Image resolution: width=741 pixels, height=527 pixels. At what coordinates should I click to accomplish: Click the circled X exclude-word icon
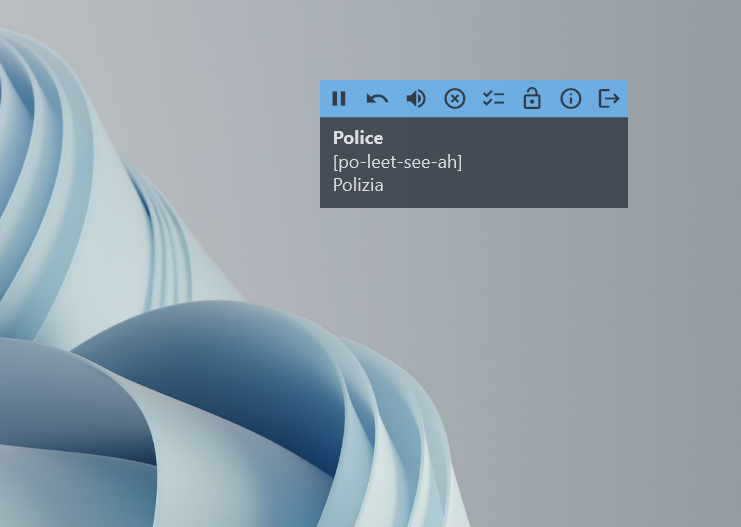[x=455, y=99]
